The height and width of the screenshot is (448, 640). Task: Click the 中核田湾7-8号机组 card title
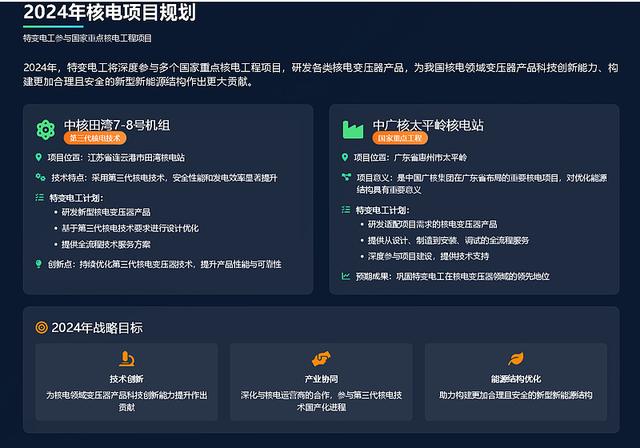pos(117,125)
